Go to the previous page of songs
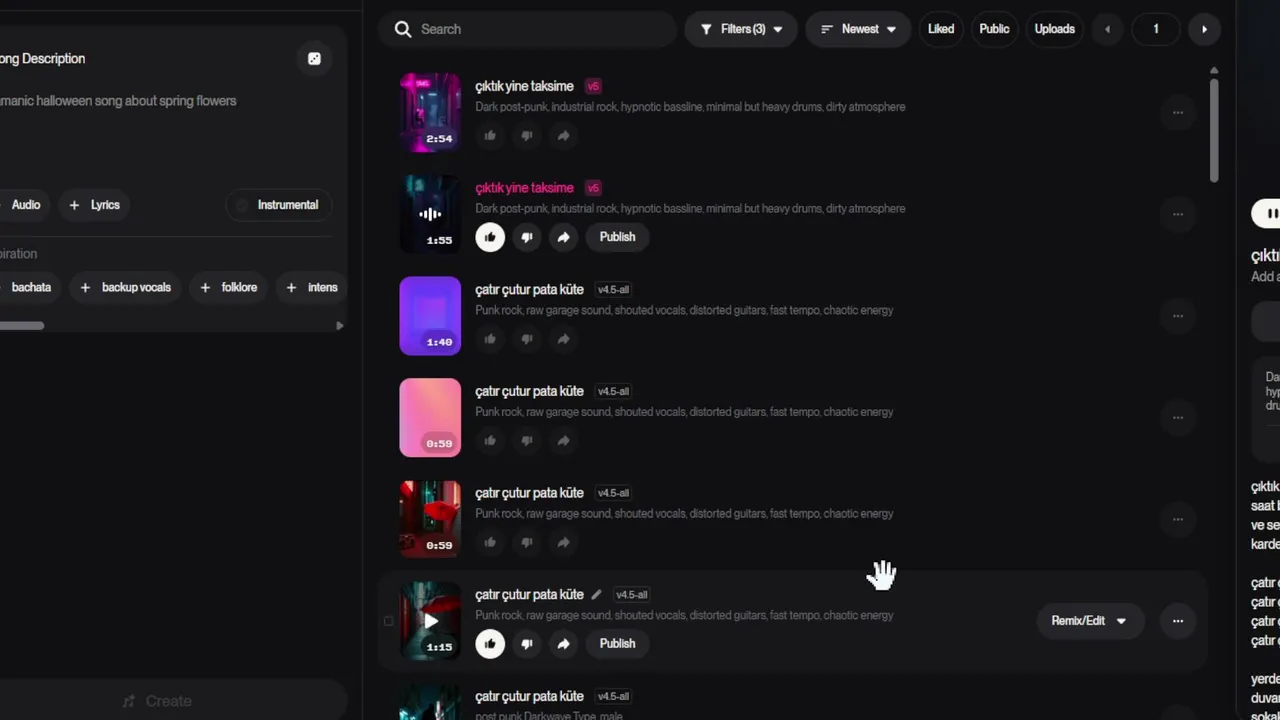This screenshot has height=720, width=1280. 1107,29
